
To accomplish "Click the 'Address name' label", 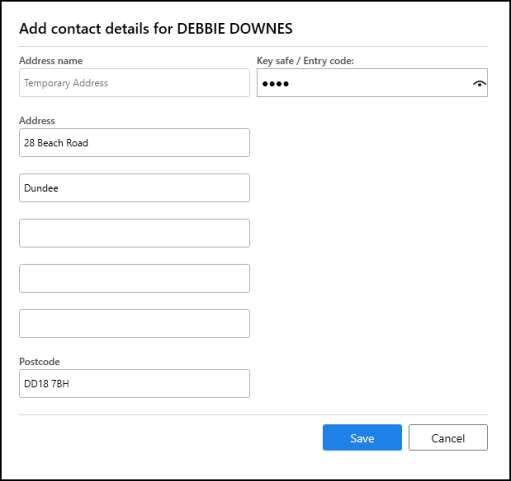I will [x=51, y=61].
